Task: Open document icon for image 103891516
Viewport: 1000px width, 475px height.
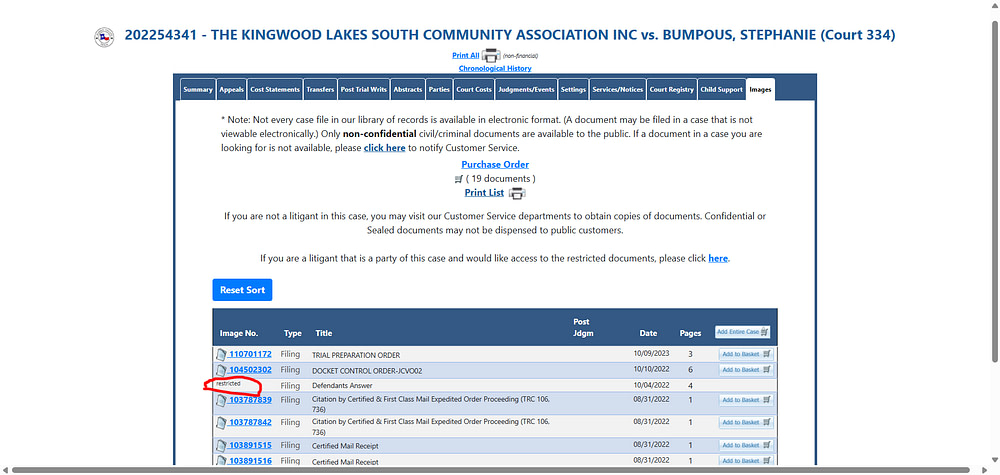Action: [x=221, y=461]
